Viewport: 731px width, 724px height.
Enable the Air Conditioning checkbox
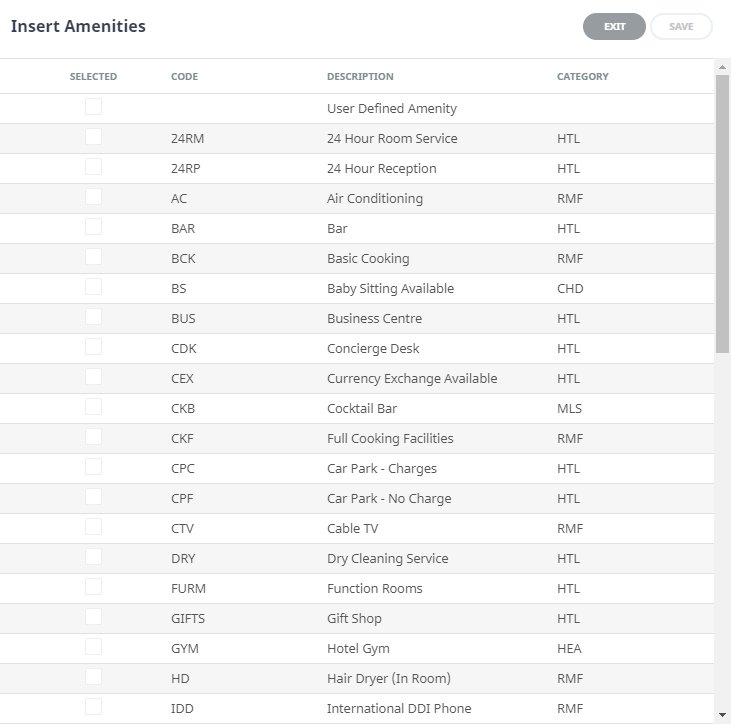click(93, 197)
